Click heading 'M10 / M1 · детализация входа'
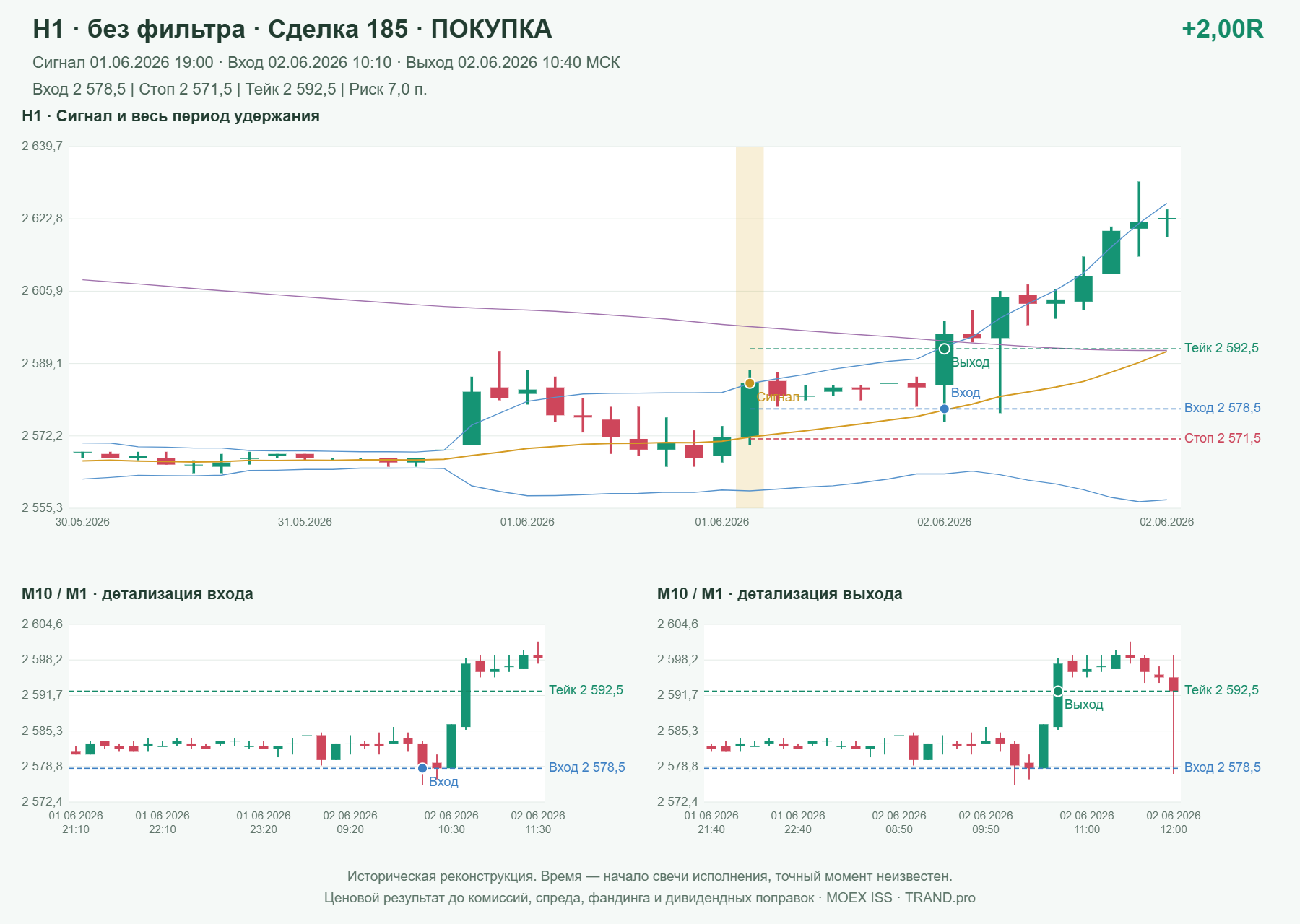This screenshot has height=924, width=1300. [x=137, y=594]
